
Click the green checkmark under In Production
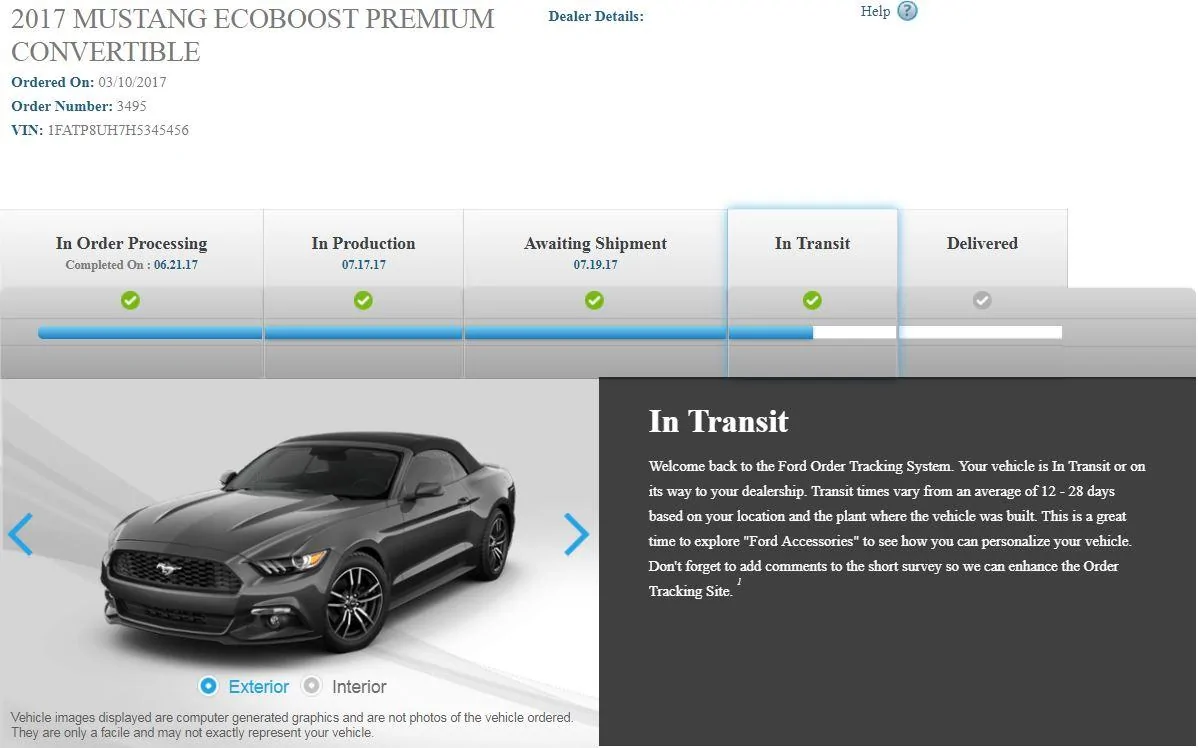(x=364, y=300)
